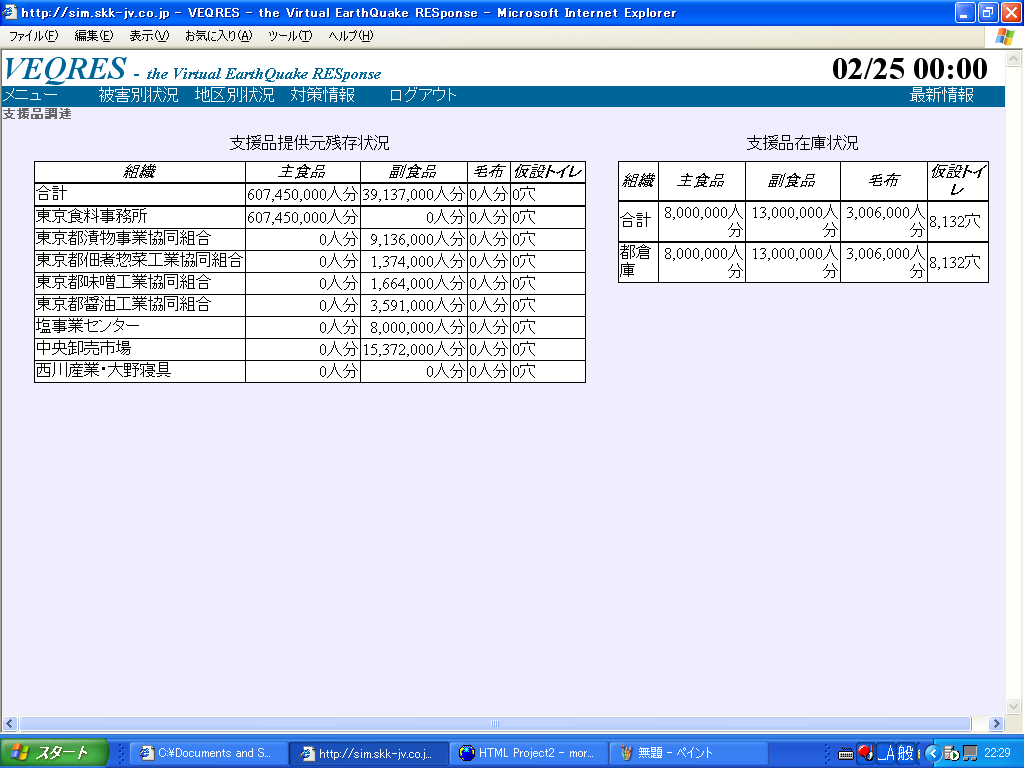The width and height of the screenshot is (1024, 768).
Task: Open 対策情報 in navigation bar
Action: point(322,96)
